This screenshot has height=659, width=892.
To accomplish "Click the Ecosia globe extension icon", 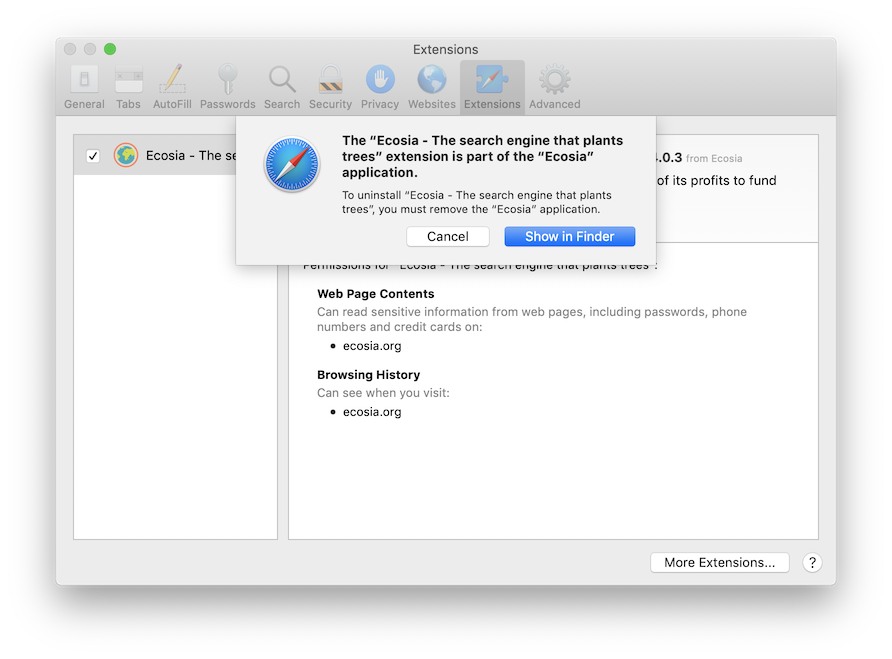I will coord(126,156).
